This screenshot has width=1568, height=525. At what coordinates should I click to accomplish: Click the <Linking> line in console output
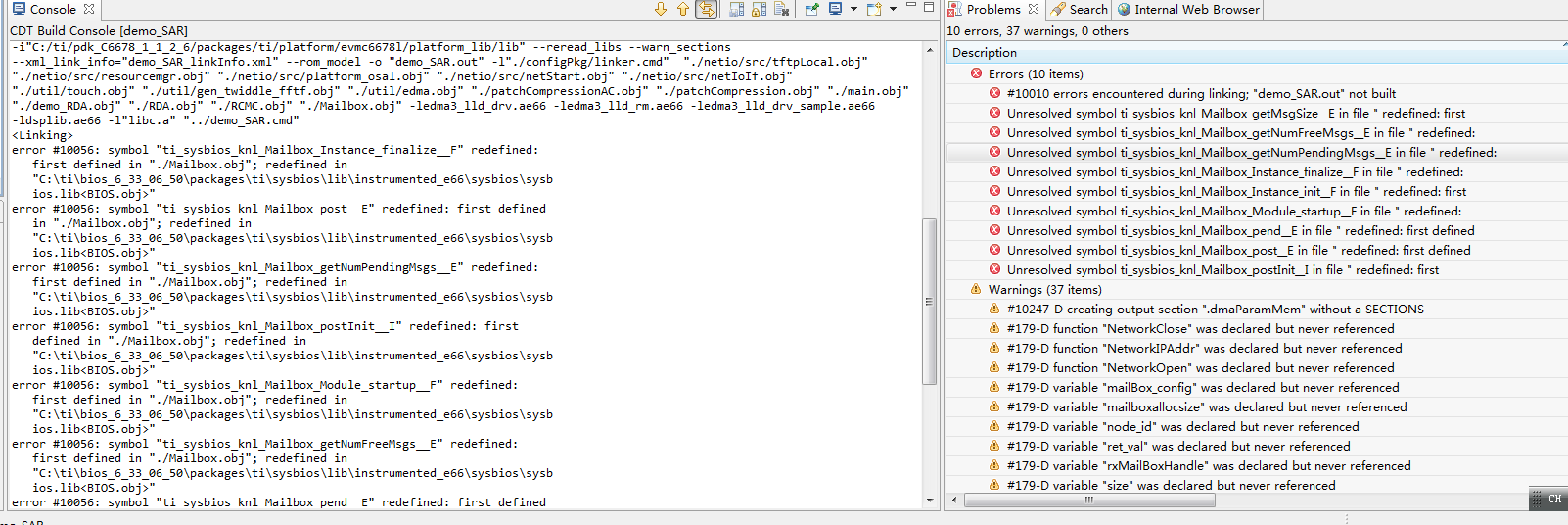[43, 135]
